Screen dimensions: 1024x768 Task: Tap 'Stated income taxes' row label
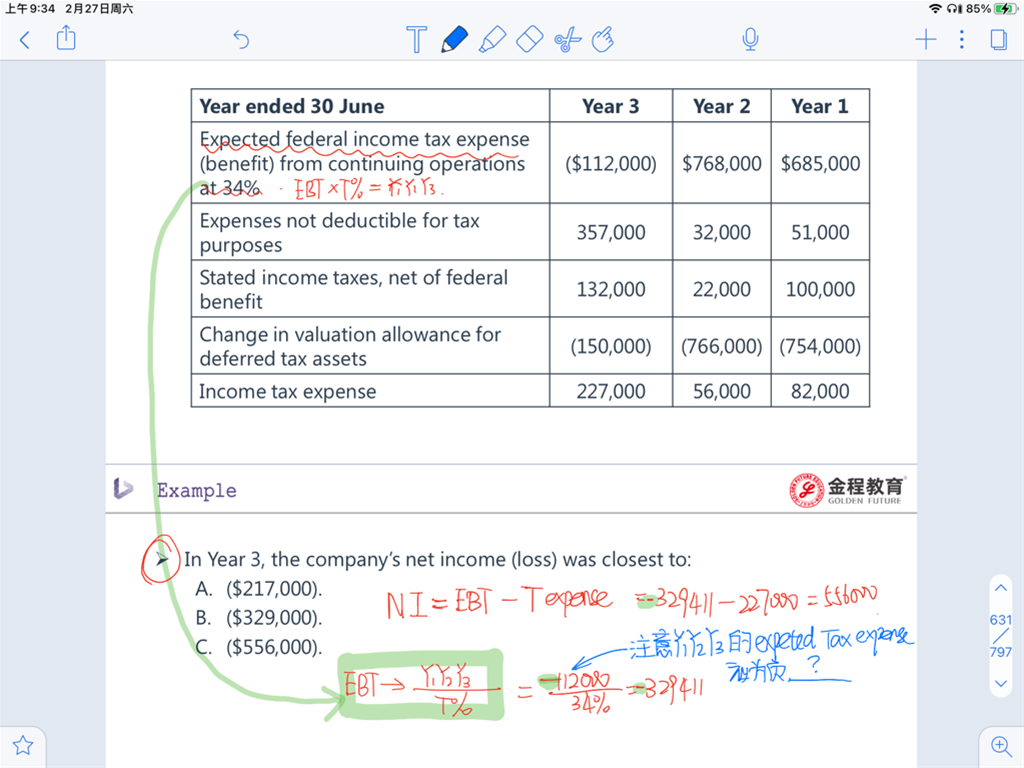click(x=353, y=289)
